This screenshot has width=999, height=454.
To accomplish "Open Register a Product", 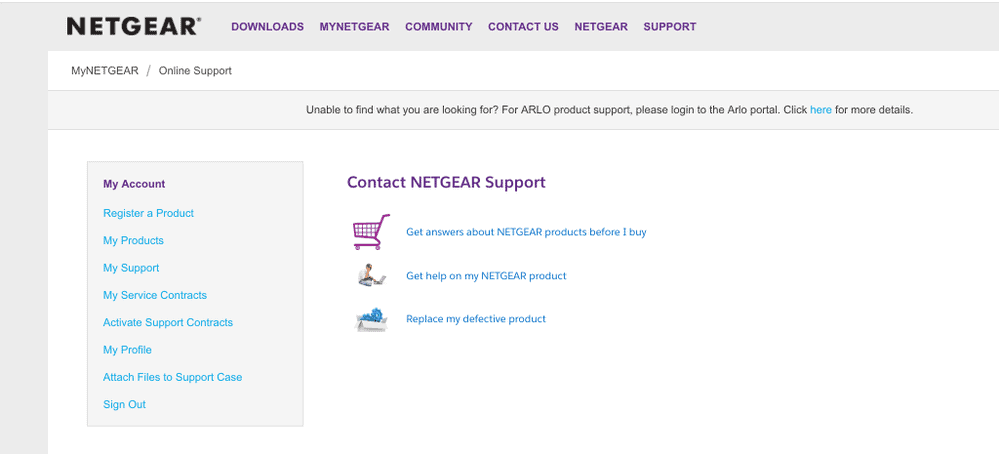I will pos(148,213).
